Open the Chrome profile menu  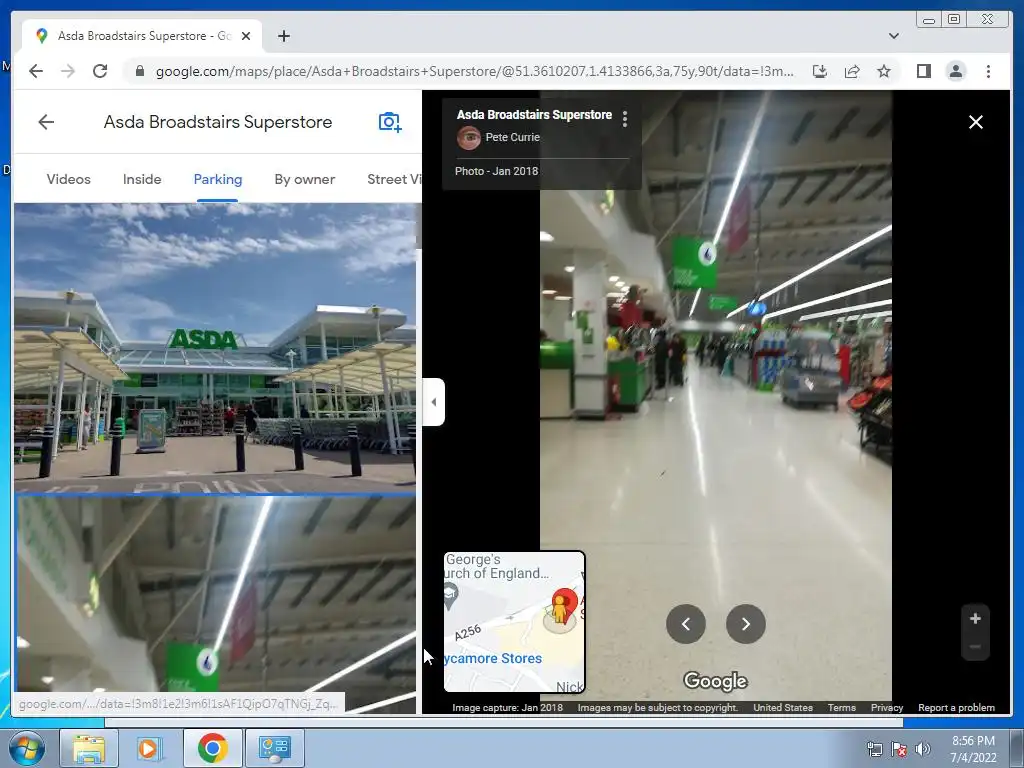point(955,71)
